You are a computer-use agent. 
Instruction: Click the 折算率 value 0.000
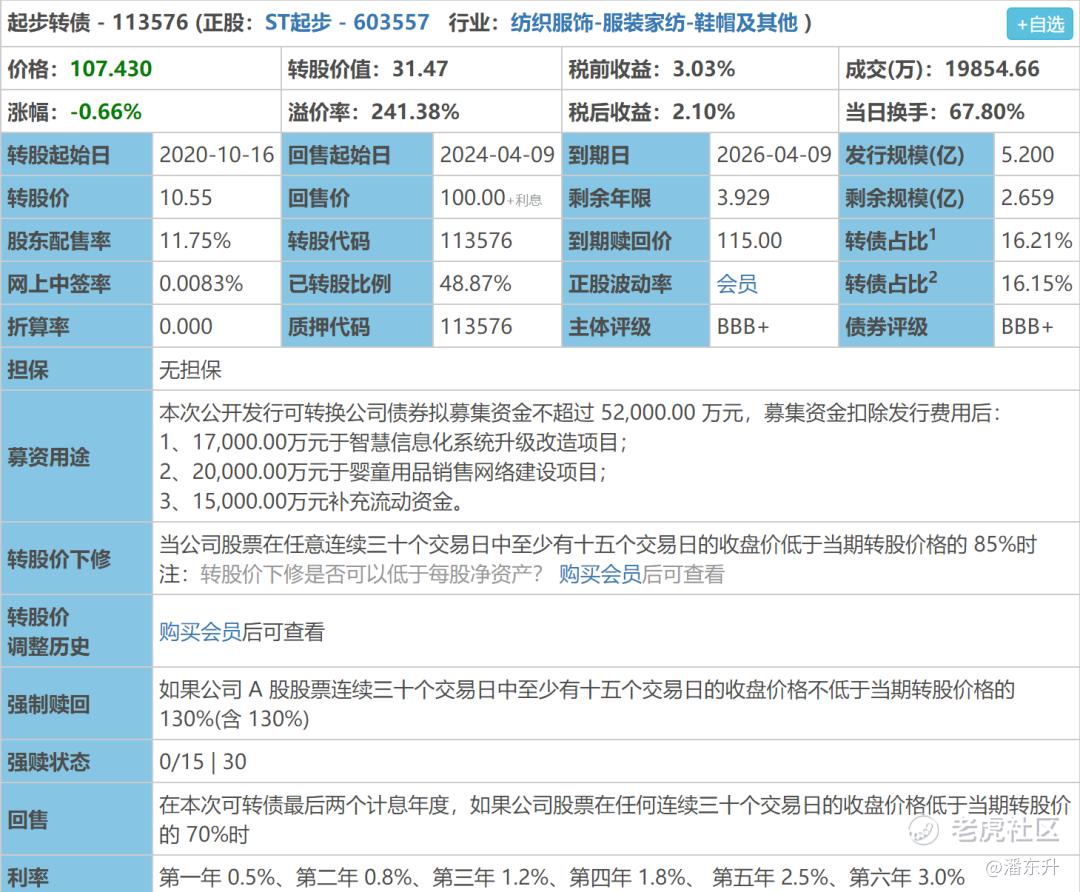[186, 326]
